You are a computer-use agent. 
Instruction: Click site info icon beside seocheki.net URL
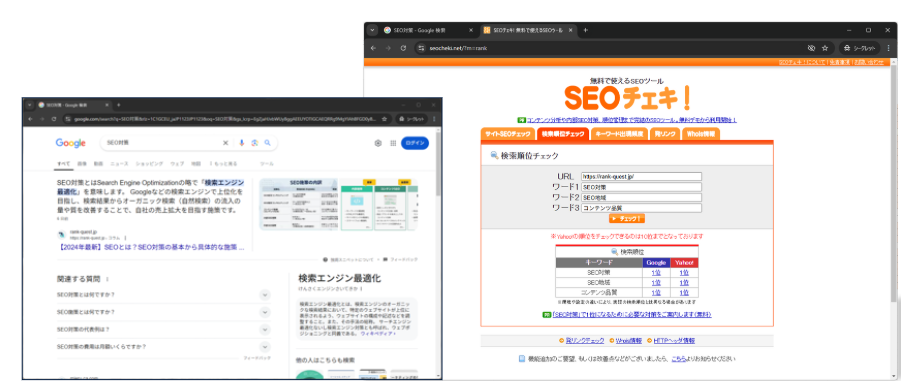421,48
